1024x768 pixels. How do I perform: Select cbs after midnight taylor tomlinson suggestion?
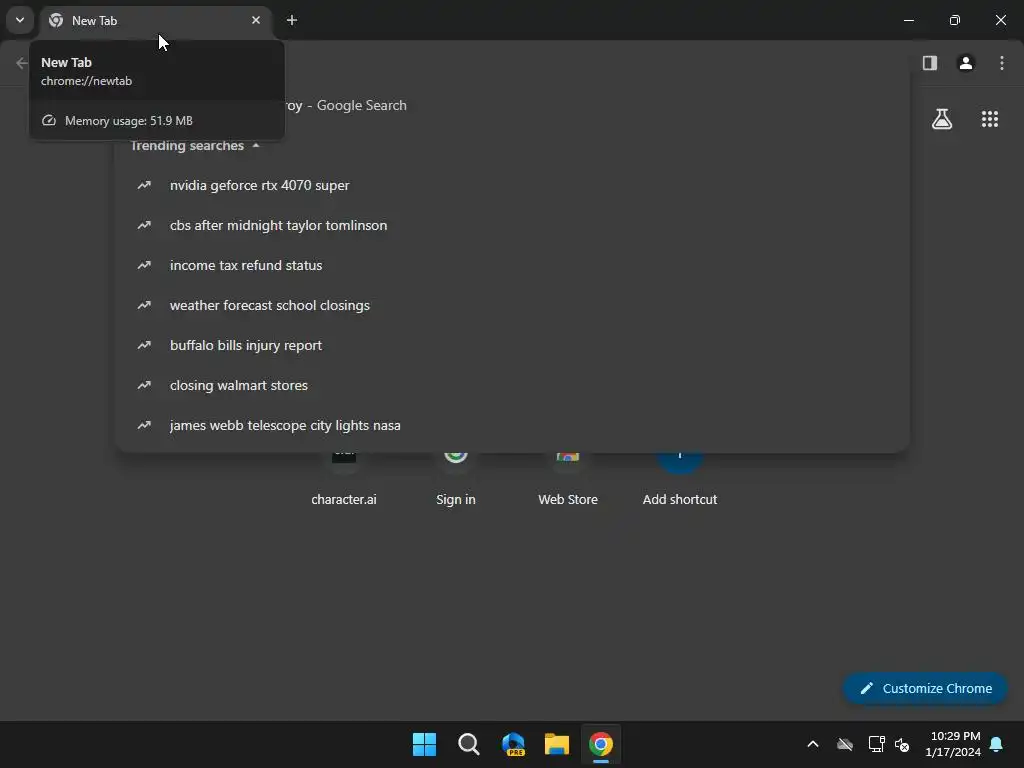pyautogui.click(x=512, y=225)
